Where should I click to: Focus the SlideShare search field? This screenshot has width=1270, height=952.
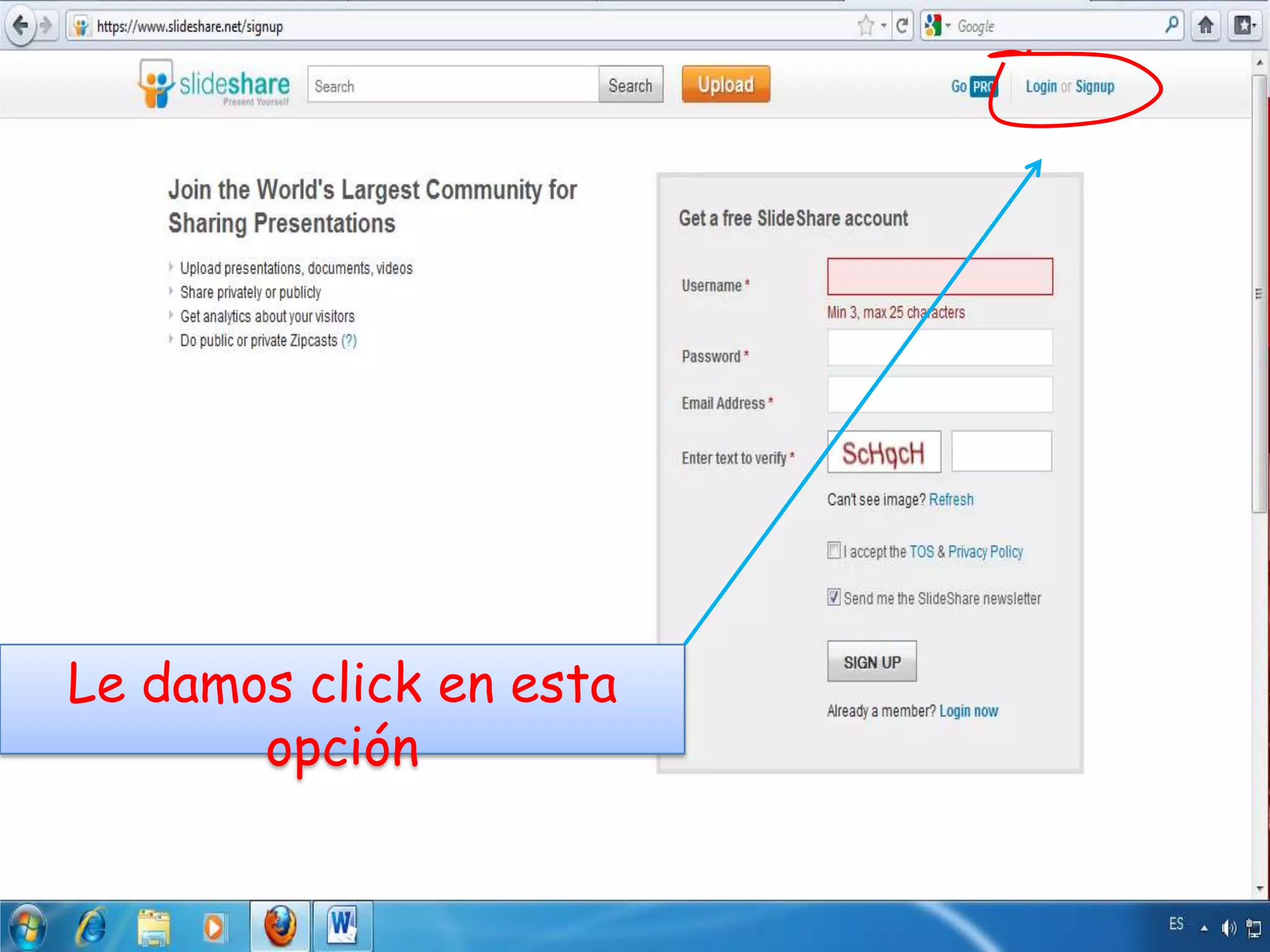point(453,85)
